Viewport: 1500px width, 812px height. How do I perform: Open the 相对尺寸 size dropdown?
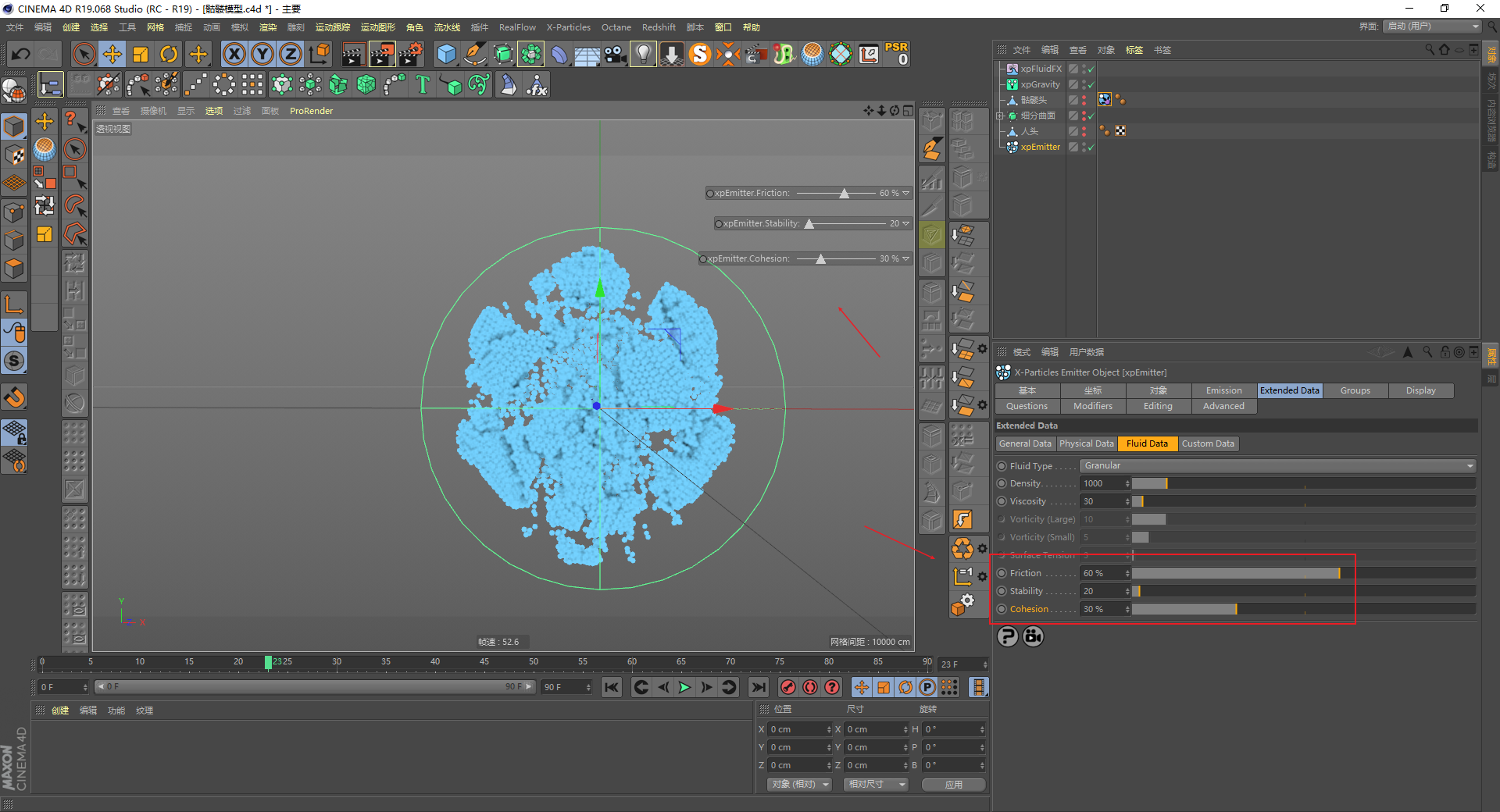coord(876,784)
